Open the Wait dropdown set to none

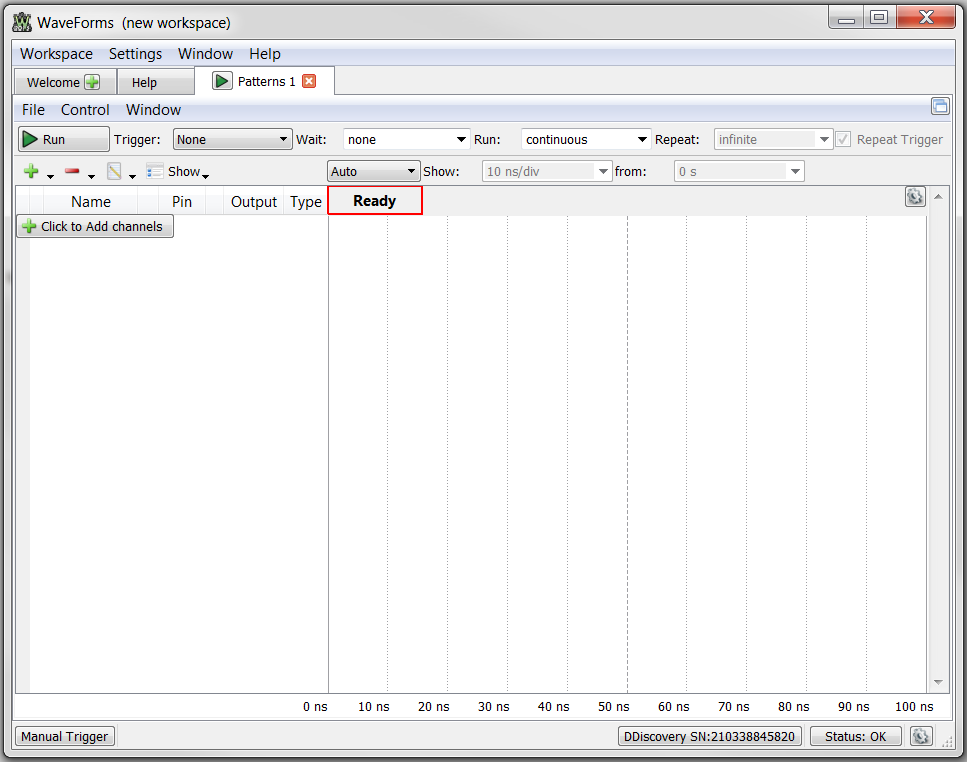pyautogui.click(x=406, y=139)
